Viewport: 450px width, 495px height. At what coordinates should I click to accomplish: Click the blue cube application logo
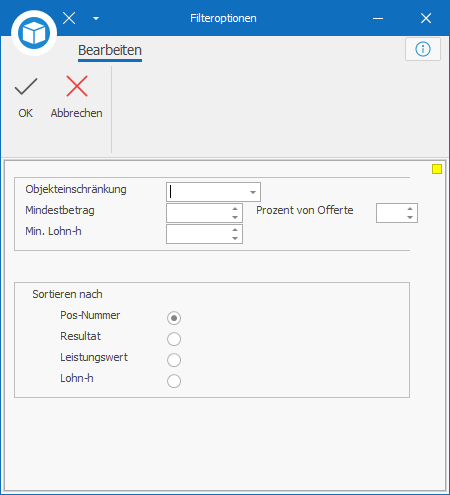(x=34, y=33)
